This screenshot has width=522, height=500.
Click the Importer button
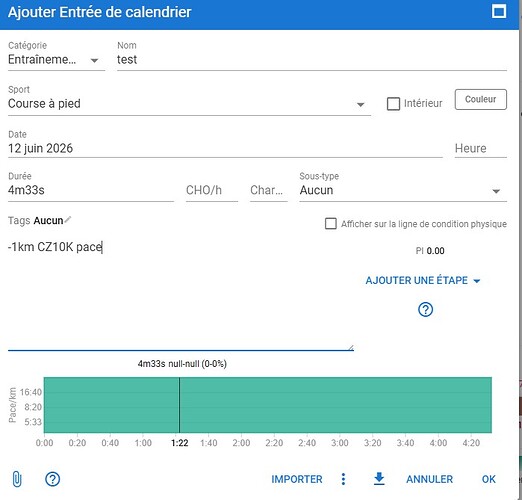tap(297, 479)
